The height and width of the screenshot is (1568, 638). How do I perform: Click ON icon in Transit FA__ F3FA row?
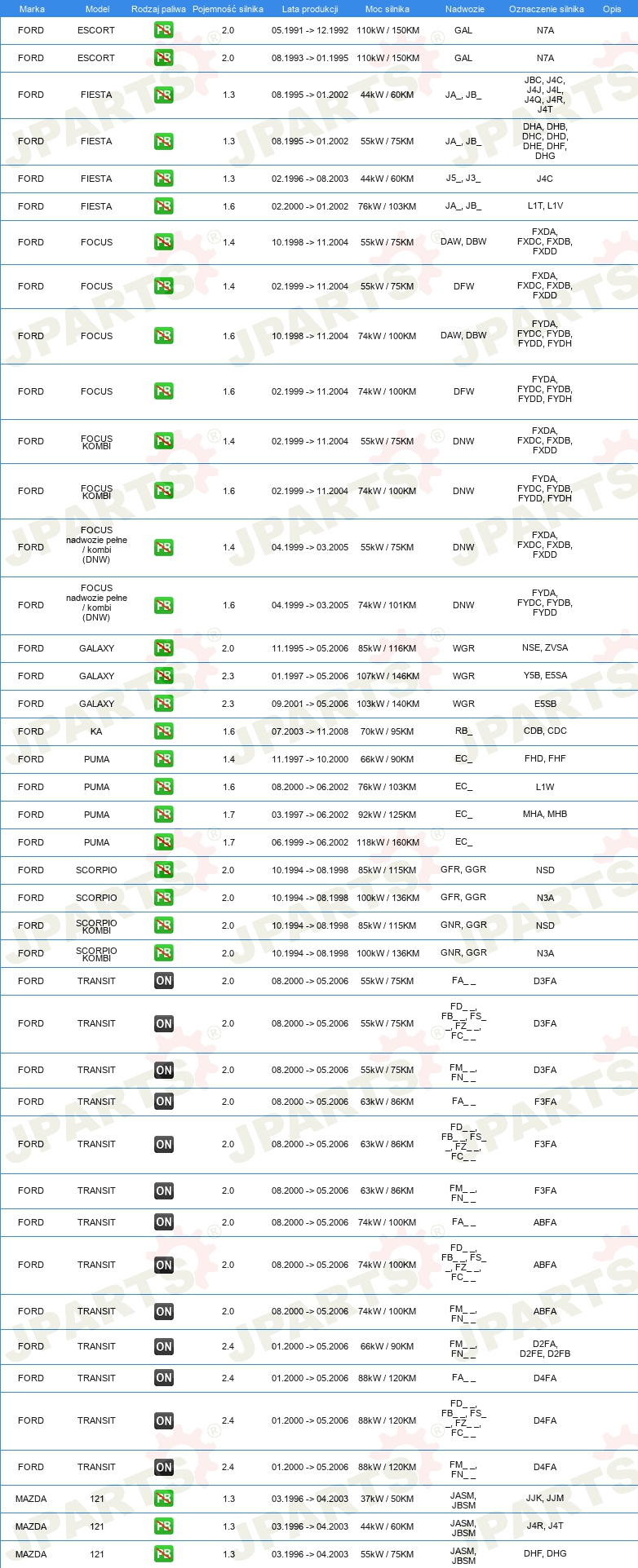point(164,1102)
